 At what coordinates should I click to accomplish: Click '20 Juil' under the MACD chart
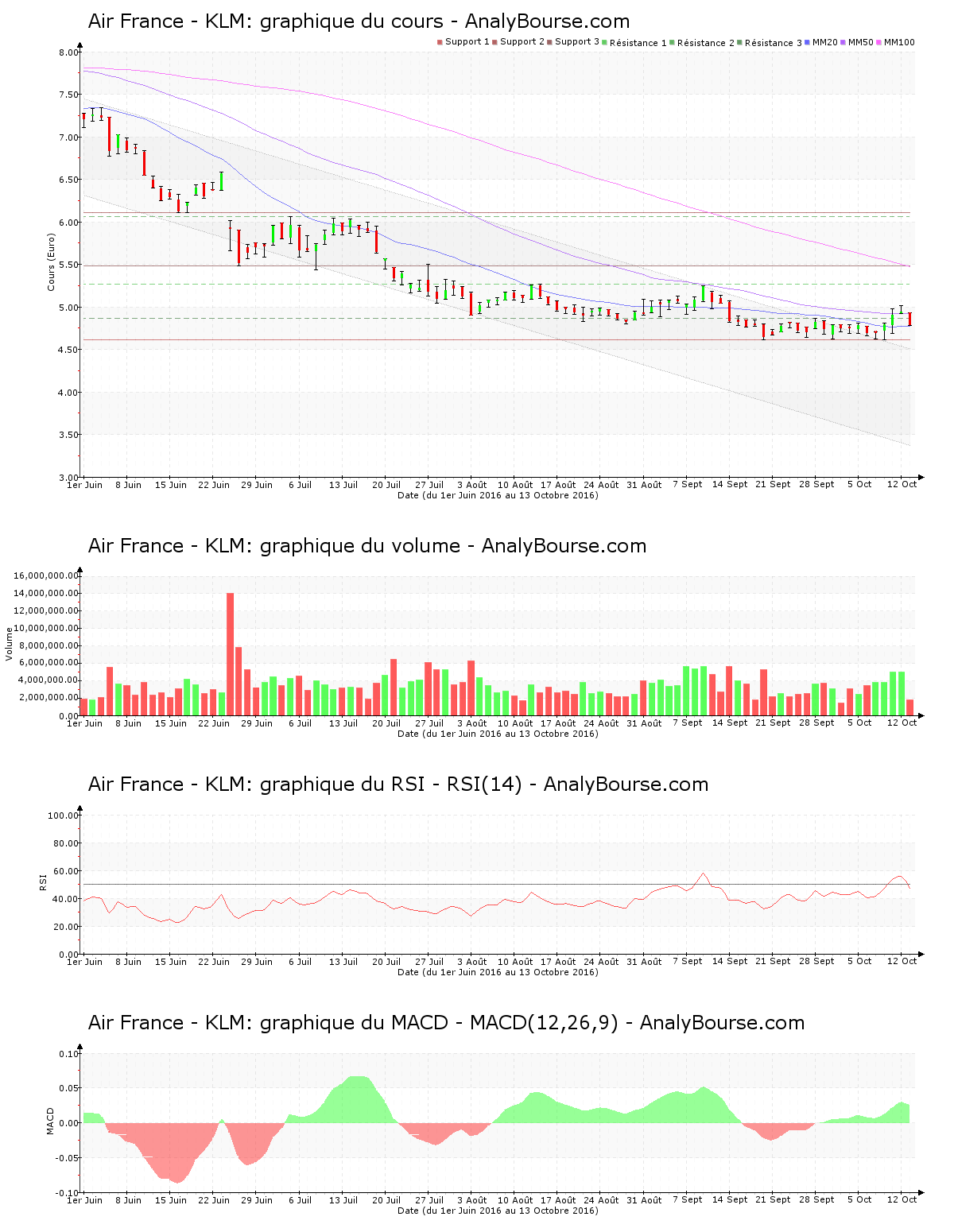386,1200
